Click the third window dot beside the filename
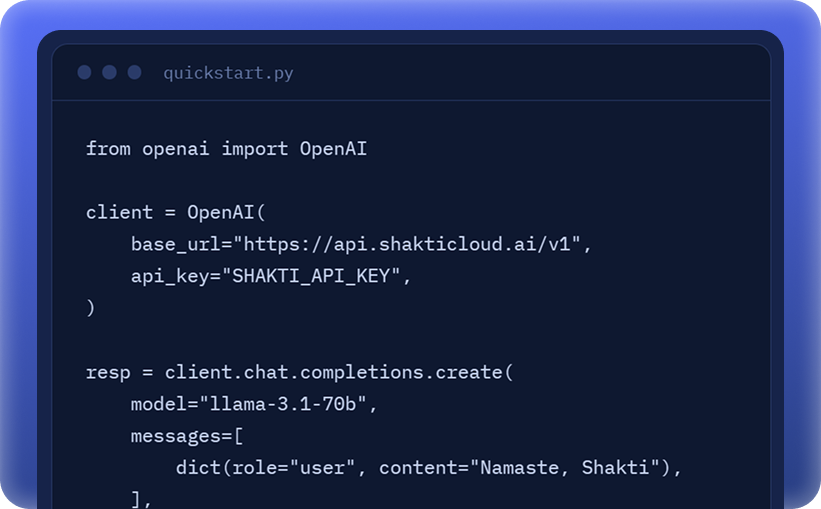Screen dimensions: 821x509 coord(135,72)
